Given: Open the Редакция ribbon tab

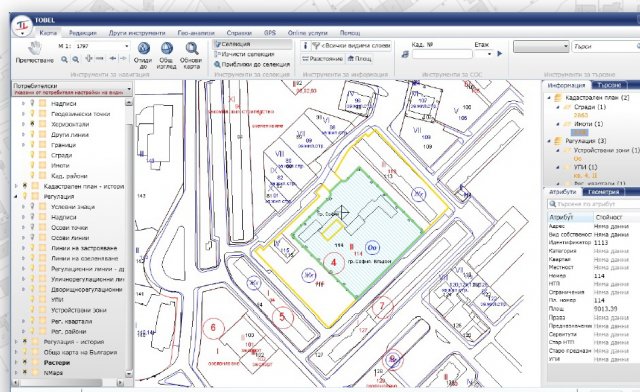Looking at the screenshot, I should [82, 33].
